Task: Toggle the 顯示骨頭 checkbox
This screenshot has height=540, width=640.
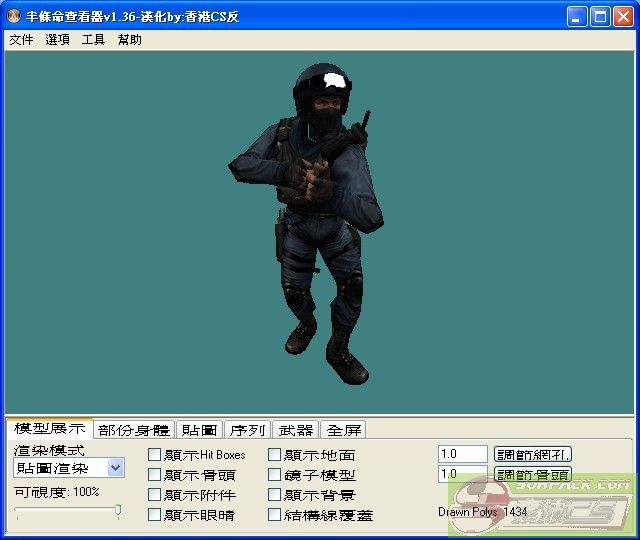Action: tap(154, 475)
